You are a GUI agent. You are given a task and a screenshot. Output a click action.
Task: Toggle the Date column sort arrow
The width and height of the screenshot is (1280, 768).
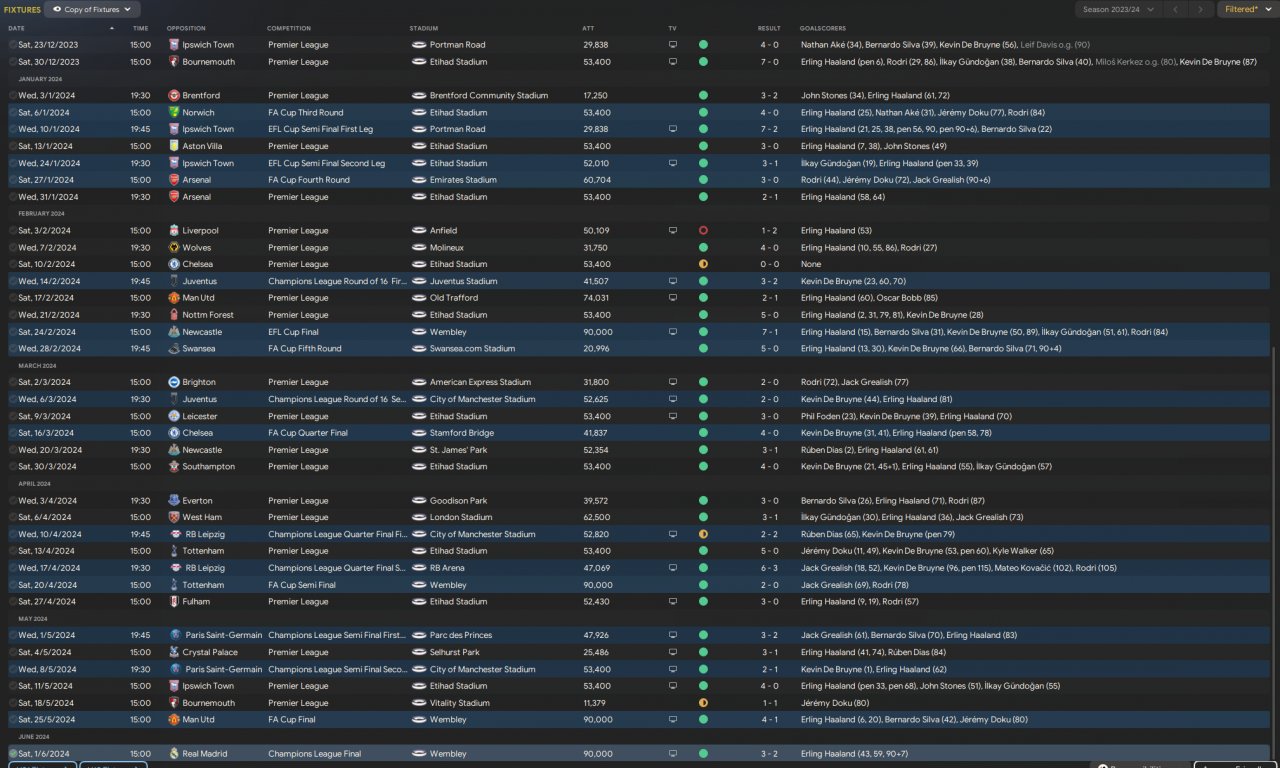tap(112, 28)
